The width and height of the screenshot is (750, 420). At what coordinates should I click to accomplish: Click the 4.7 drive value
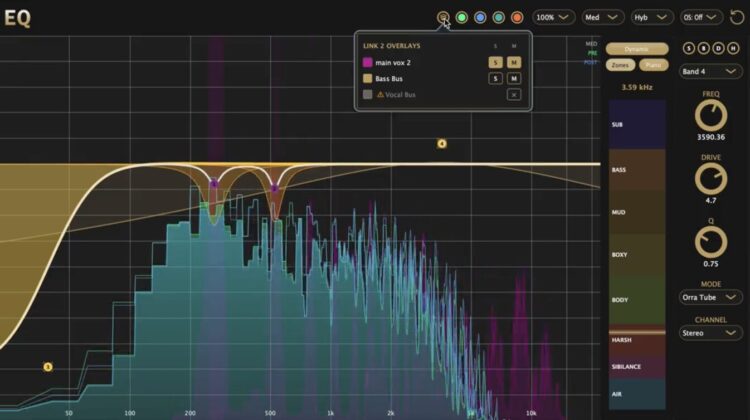tap(711, 200)
